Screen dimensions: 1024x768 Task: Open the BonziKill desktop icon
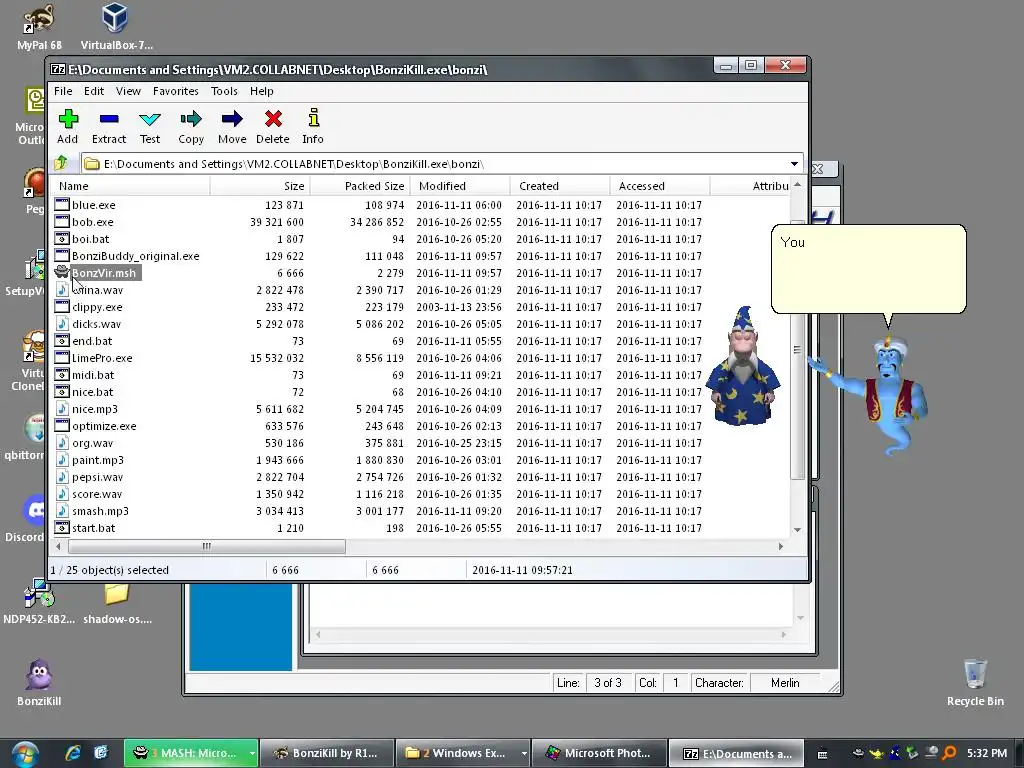pyautogui.click(x=39, y=682)
